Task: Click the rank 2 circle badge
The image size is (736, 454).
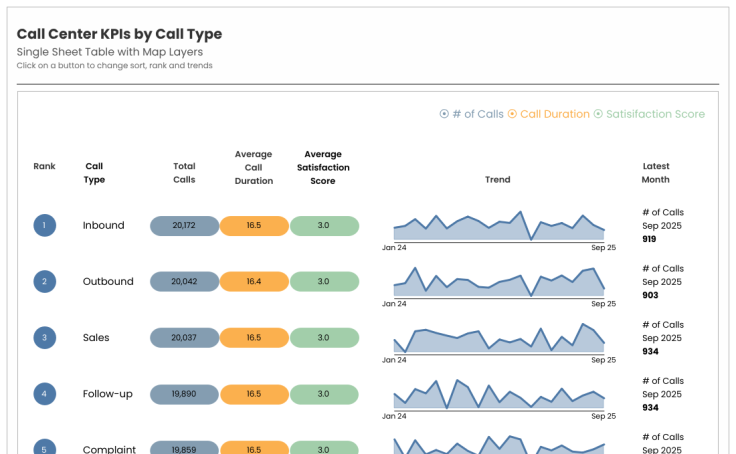Action: click(x=44, y=281)
